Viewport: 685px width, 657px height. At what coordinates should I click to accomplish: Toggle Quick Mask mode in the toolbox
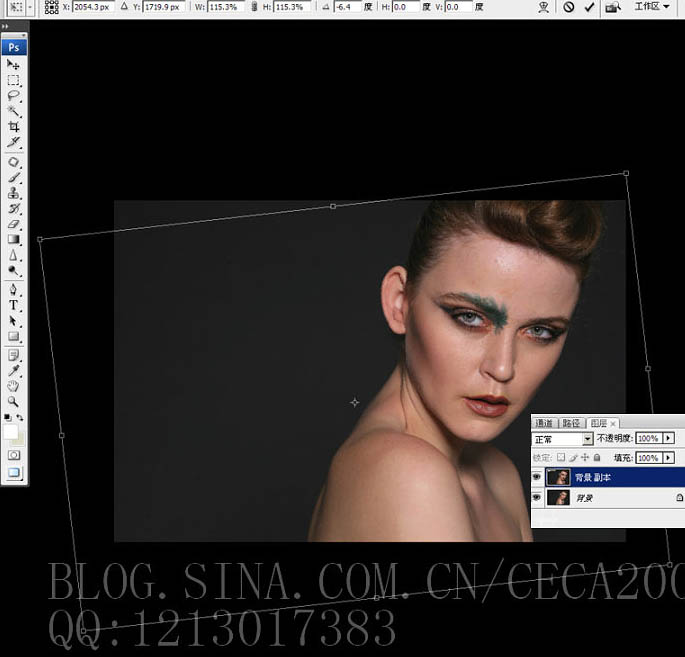click(x=14, y=455)
